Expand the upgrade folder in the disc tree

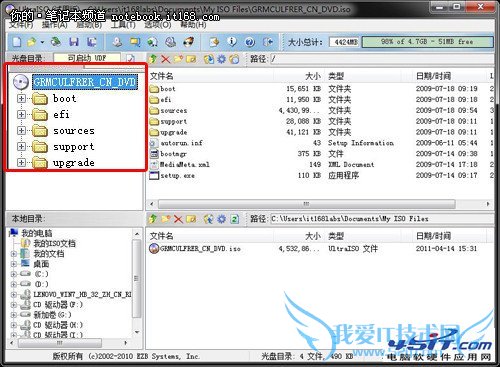click(x=21, y=162)
